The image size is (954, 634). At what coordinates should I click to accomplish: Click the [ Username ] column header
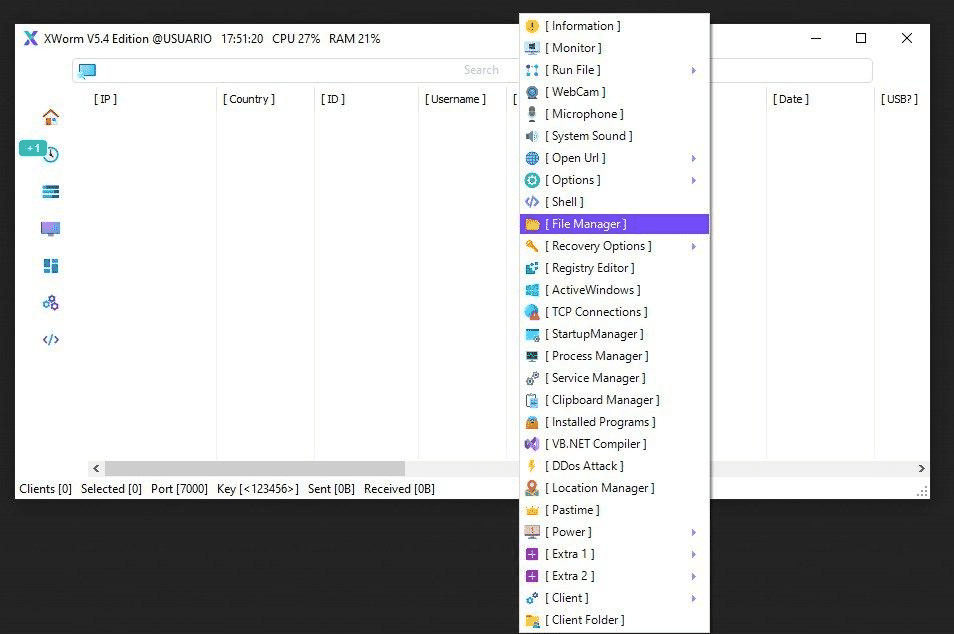click(x=455, y=99)
